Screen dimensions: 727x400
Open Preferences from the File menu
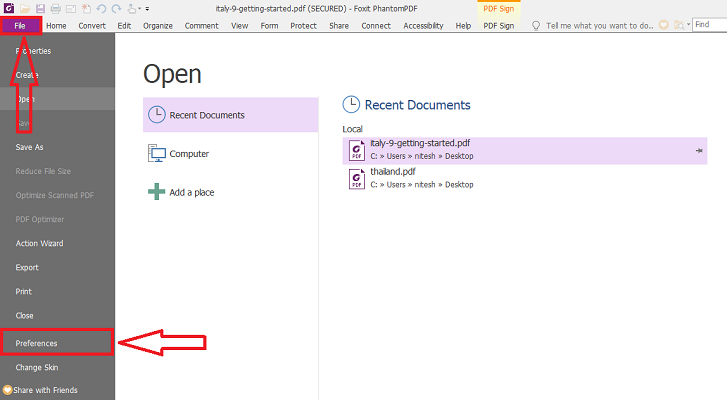click(57, 343)
